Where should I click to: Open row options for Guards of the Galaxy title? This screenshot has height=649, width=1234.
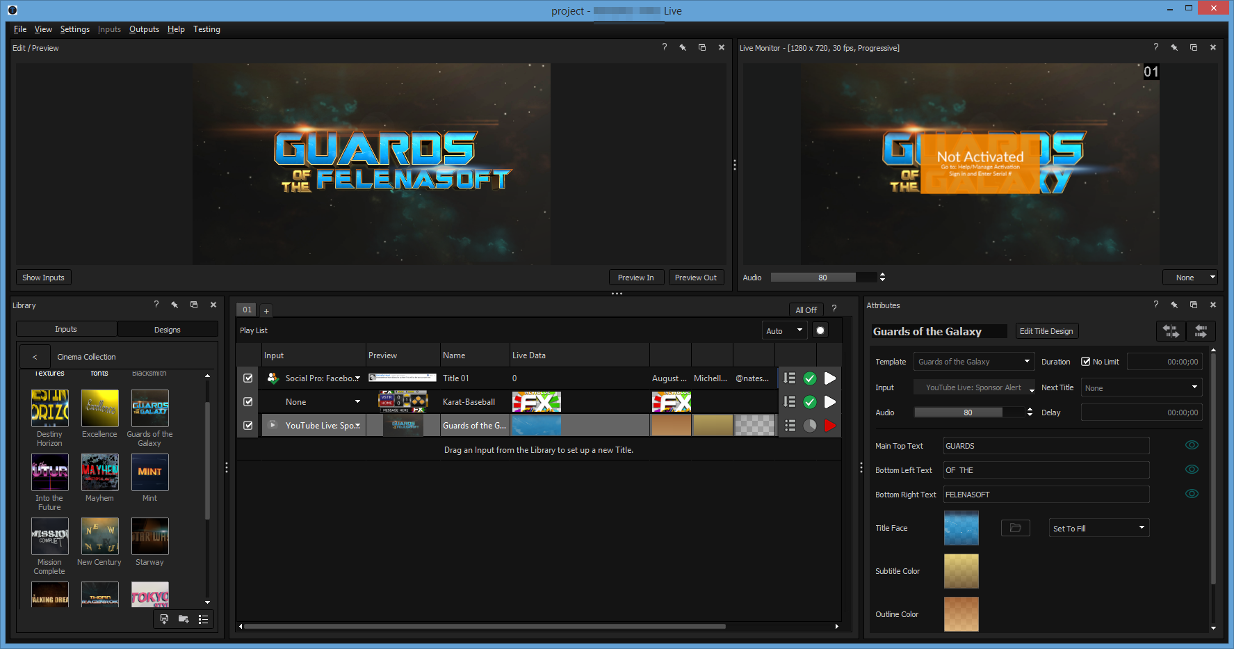pyautogui.click(x=790, y=426)
